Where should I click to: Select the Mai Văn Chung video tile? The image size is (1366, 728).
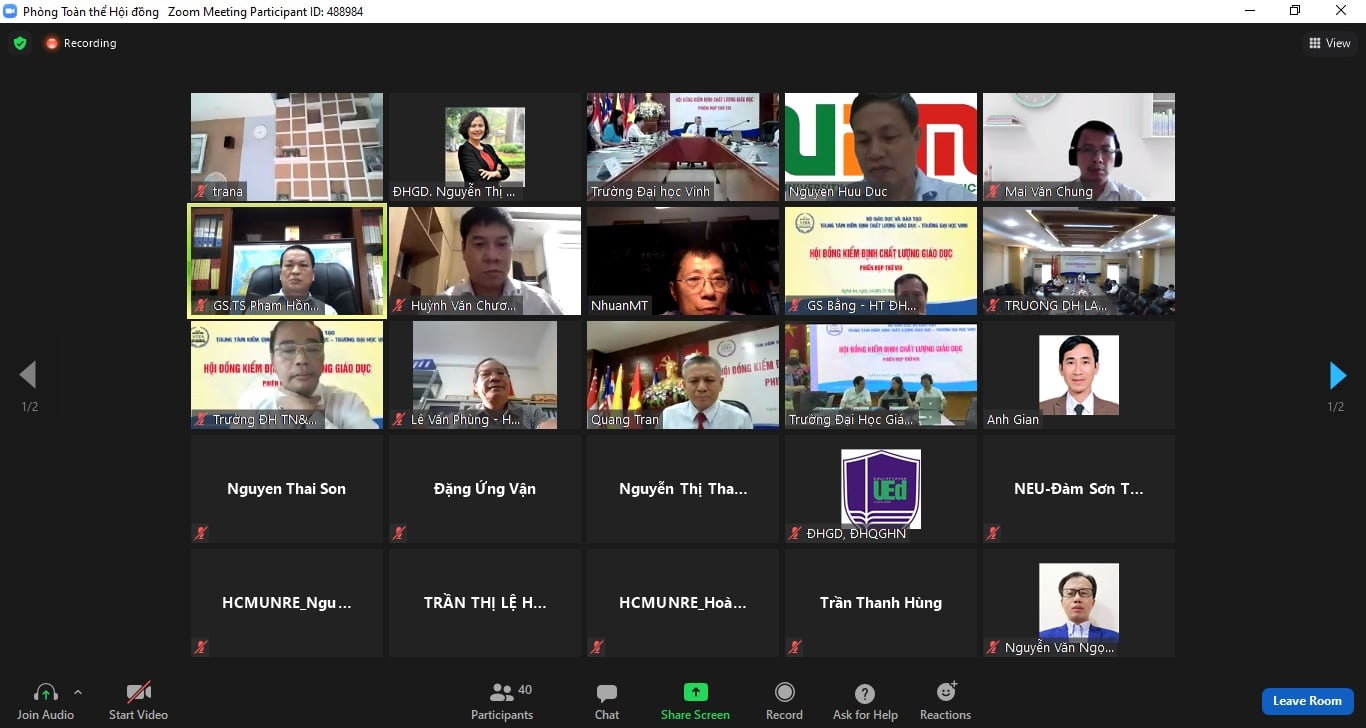(1078, 147)
